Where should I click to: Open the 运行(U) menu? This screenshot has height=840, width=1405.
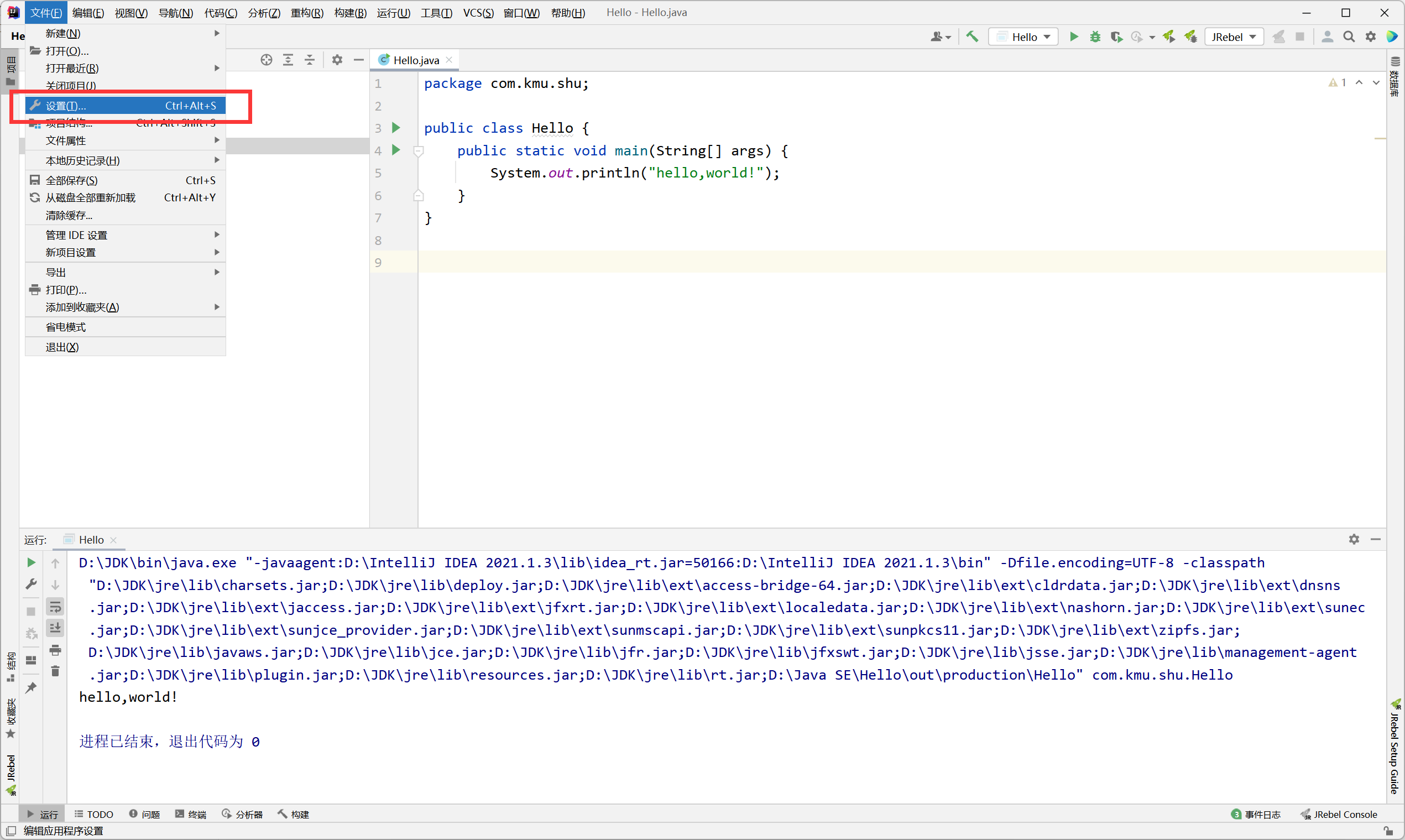(x=394, y=13)
